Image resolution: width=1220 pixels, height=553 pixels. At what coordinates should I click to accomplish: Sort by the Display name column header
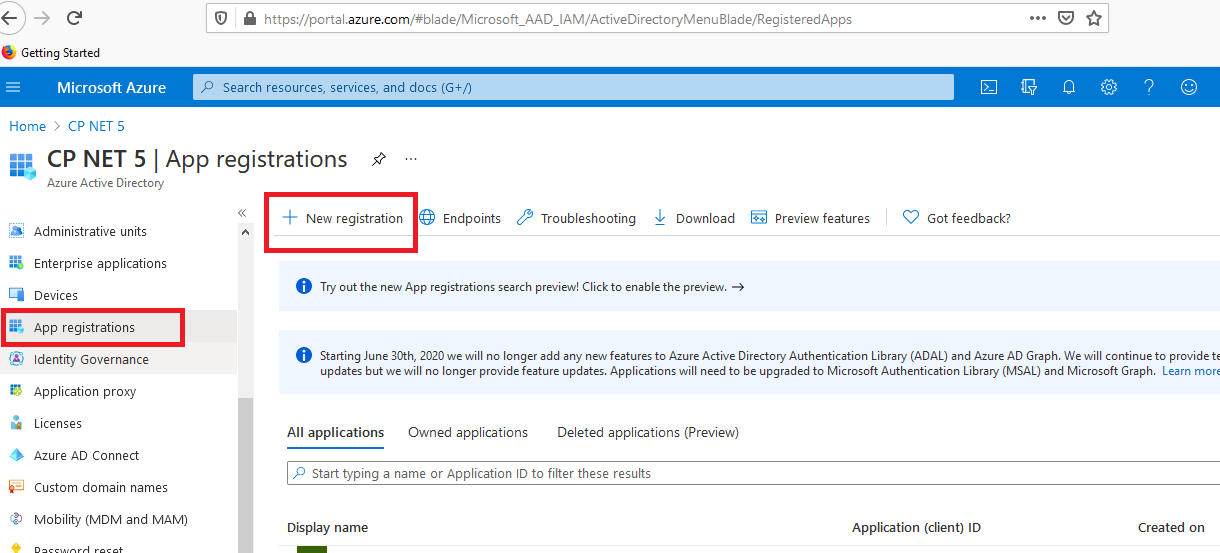327,527
